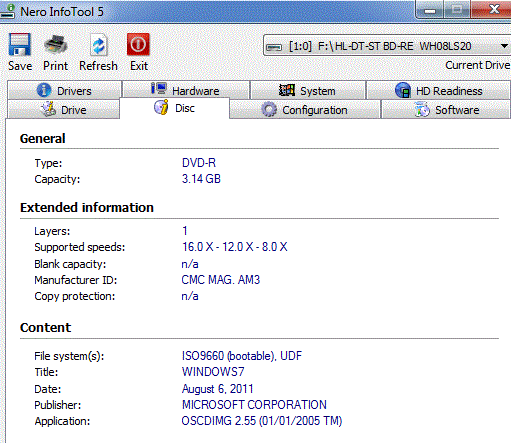Click the Refresh label in the toolbar
511x443 pixels.
(x=98, y=66)
